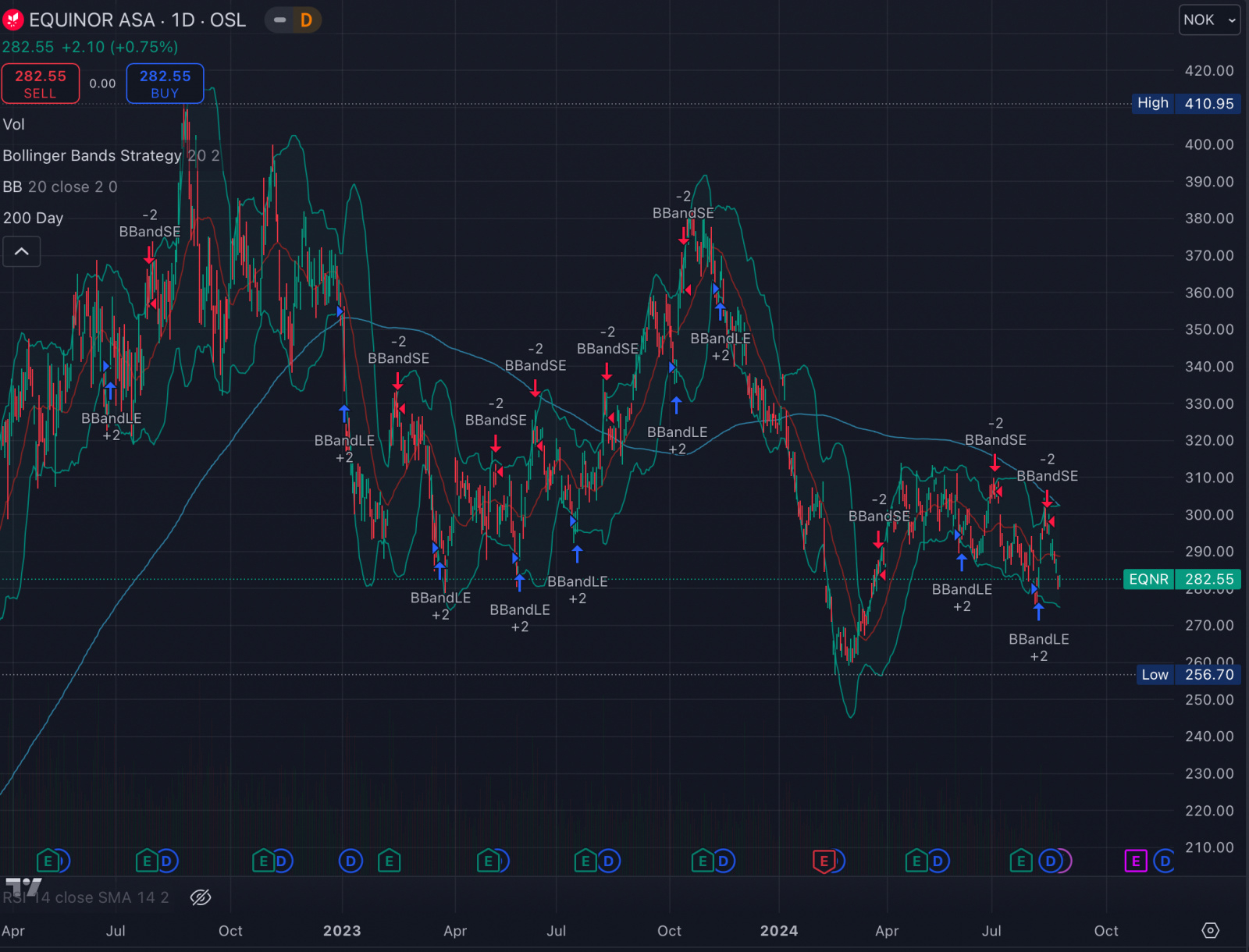Click the High 410.95 price scale label

pyautogui.click(x=1185, y=103)
